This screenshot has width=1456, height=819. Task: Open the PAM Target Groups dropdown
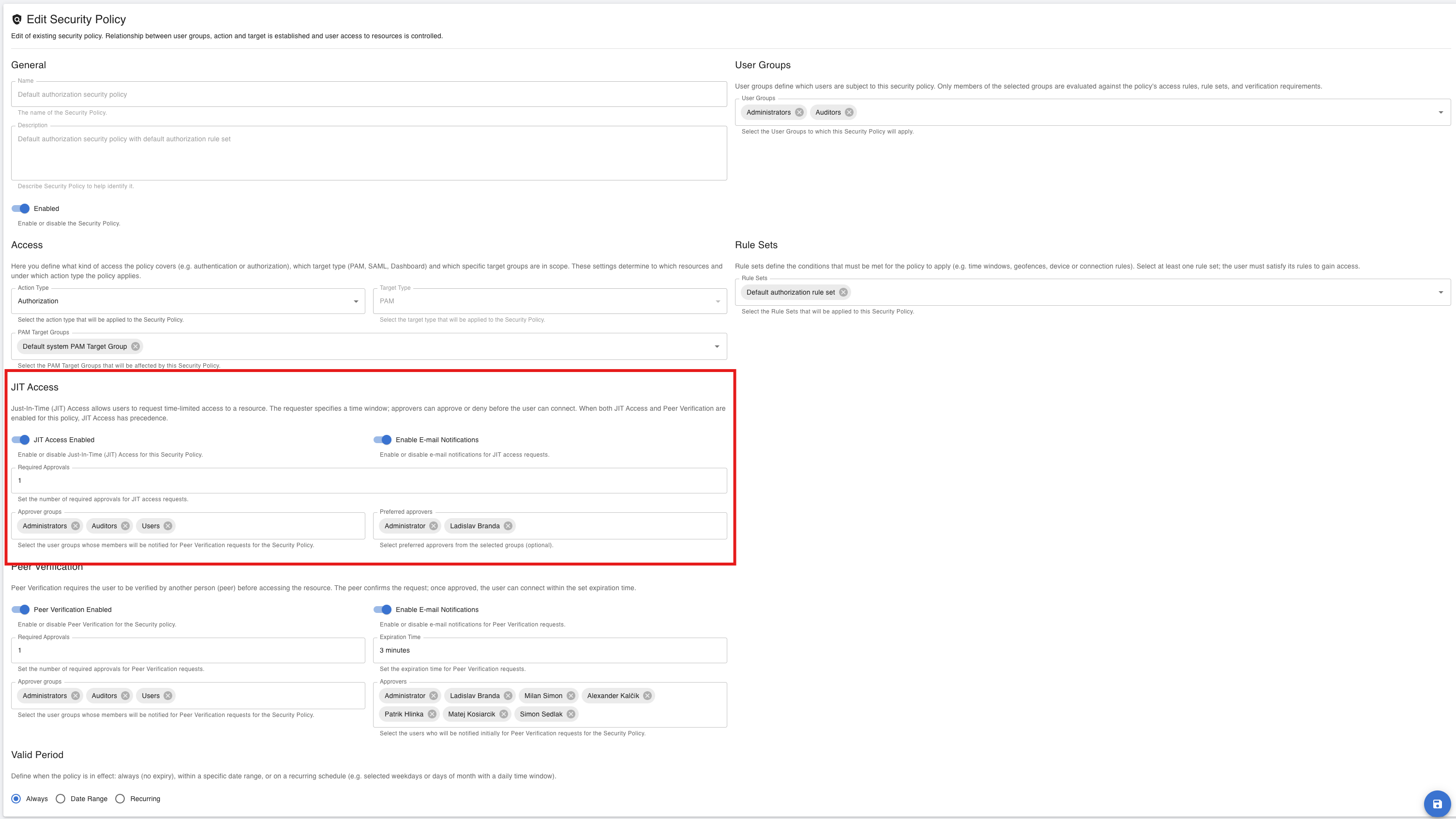717,346
